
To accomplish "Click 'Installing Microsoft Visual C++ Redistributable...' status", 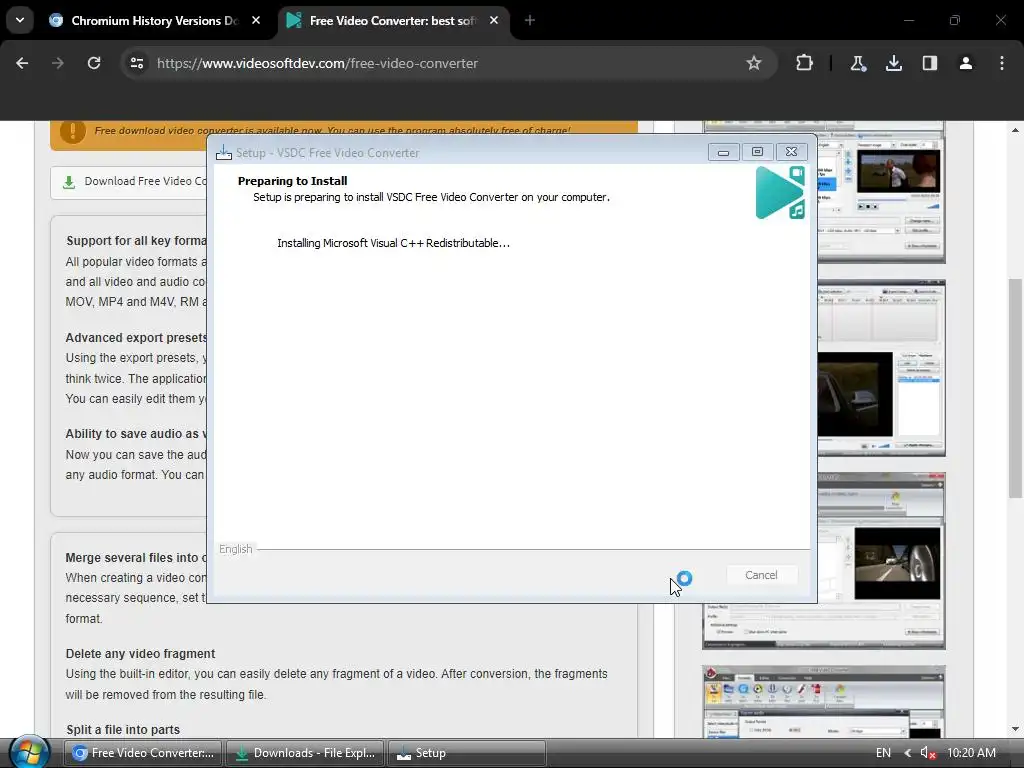I will [x=393, y=243].
